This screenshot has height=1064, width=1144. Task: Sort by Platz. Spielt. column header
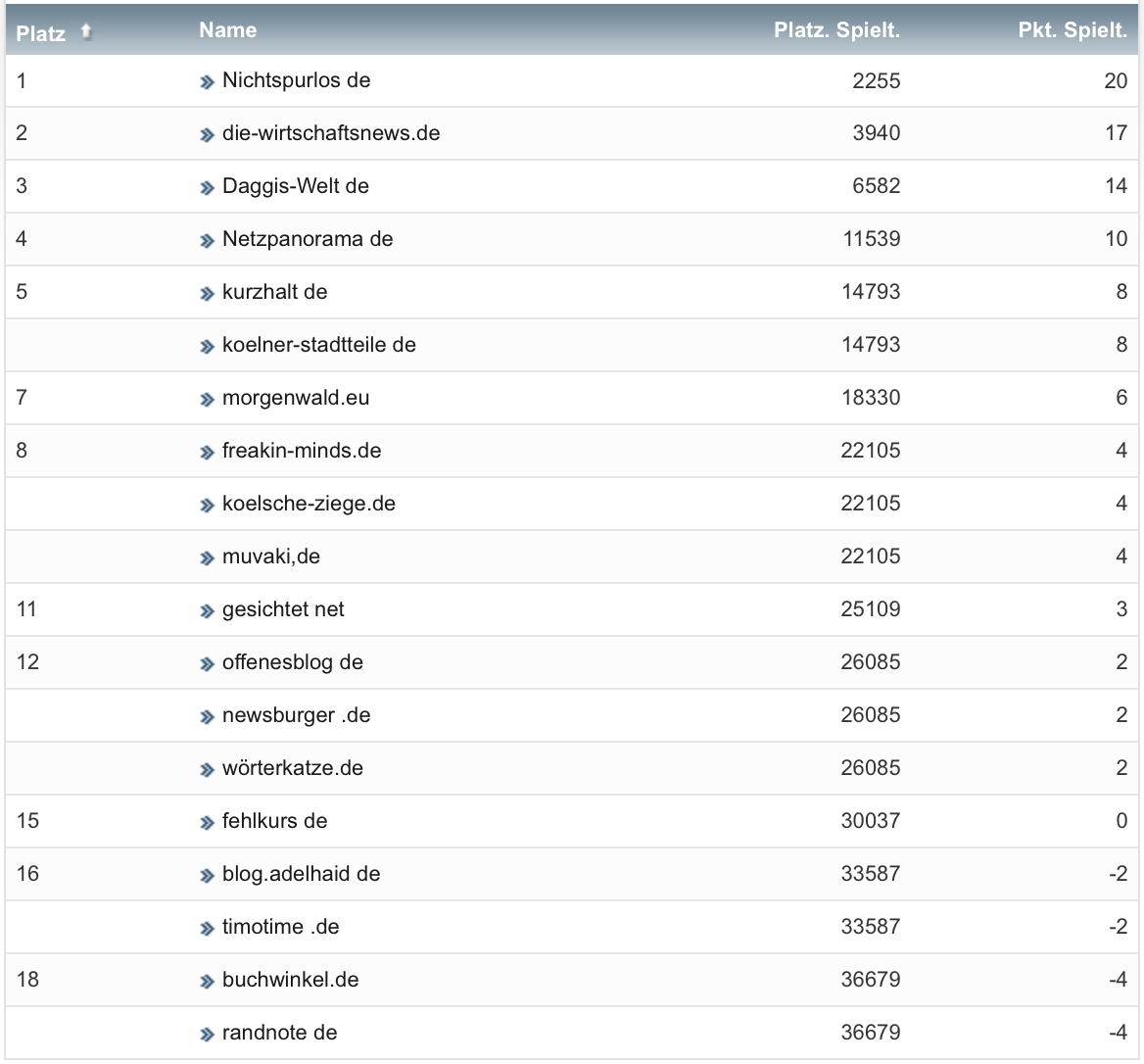pos(836,30)
